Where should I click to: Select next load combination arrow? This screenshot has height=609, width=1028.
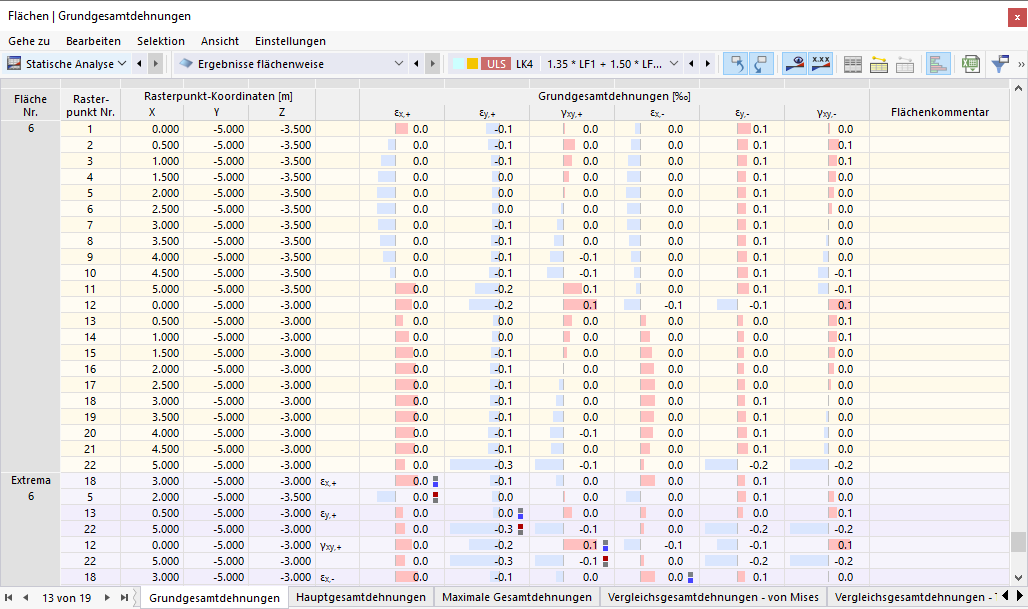[x=707, y=64]
